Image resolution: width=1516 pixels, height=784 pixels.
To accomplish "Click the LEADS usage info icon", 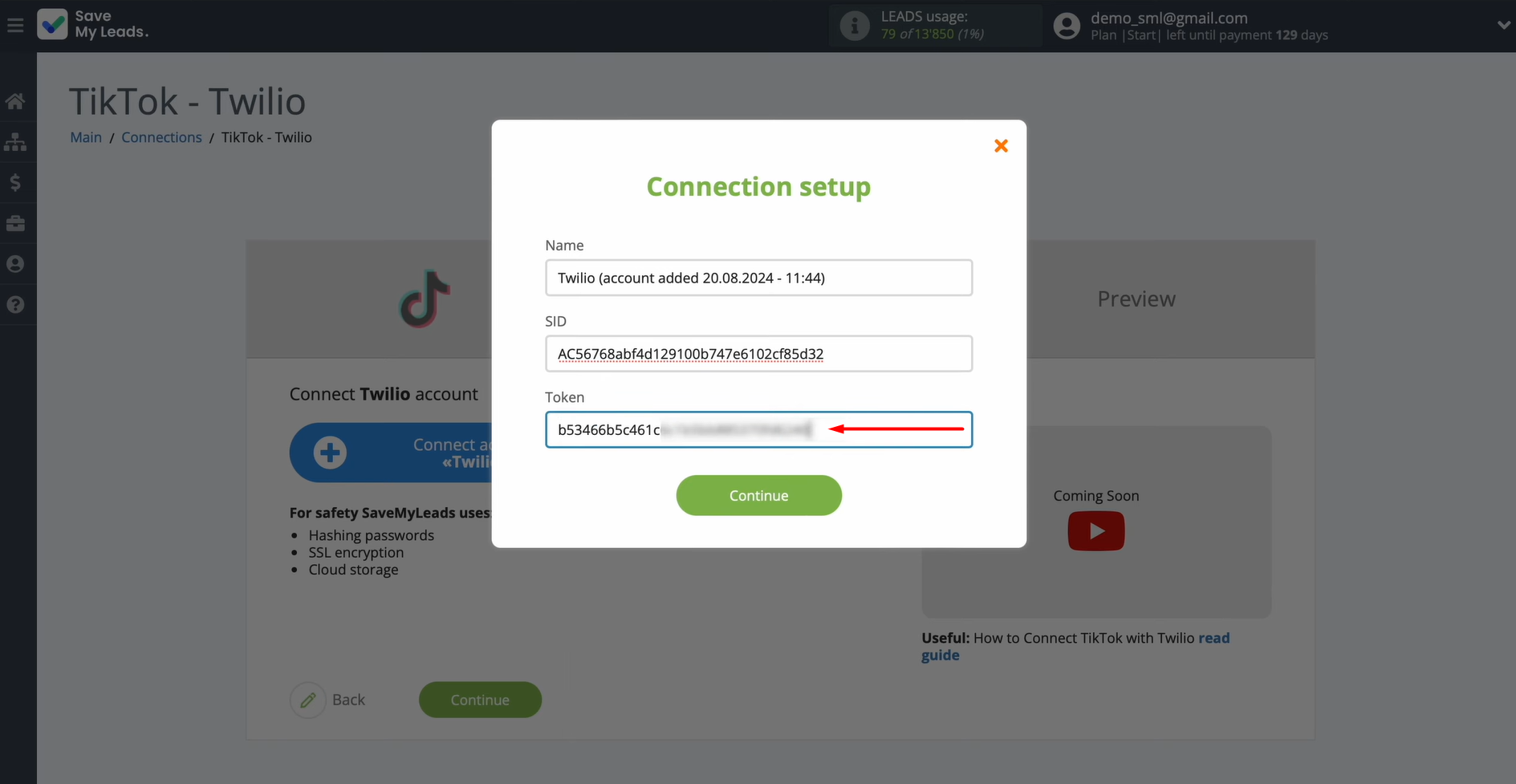I will click(x=854, y=25).
